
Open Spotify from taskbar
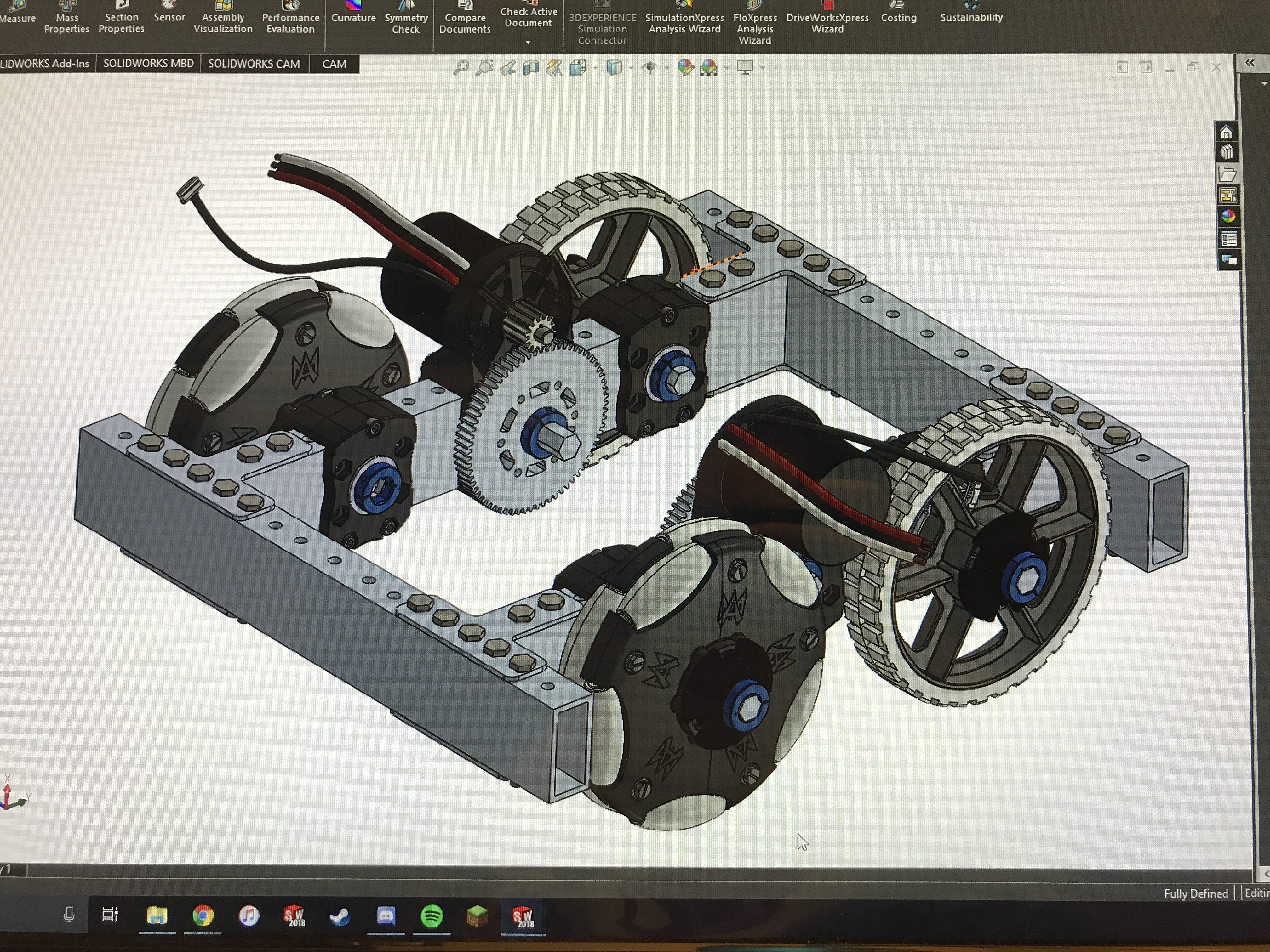coord(432,917)
